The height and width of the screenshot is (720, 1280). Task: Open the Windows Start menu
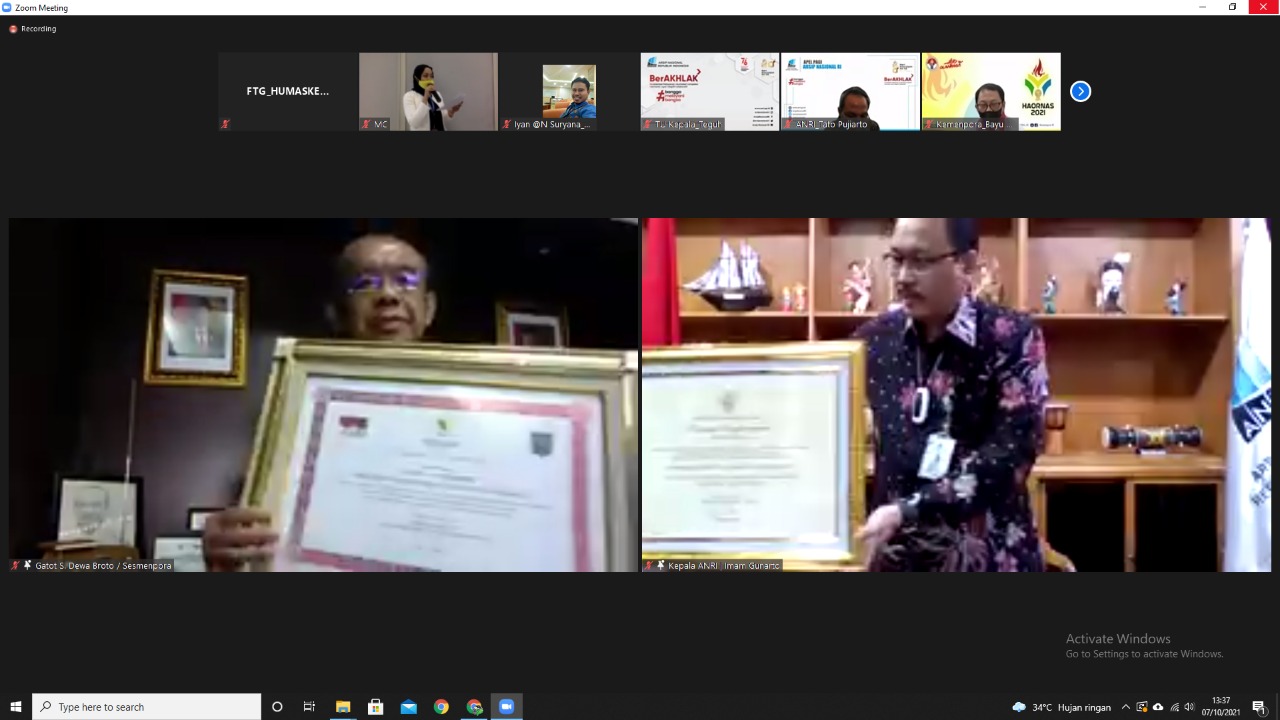coord(16,707)
